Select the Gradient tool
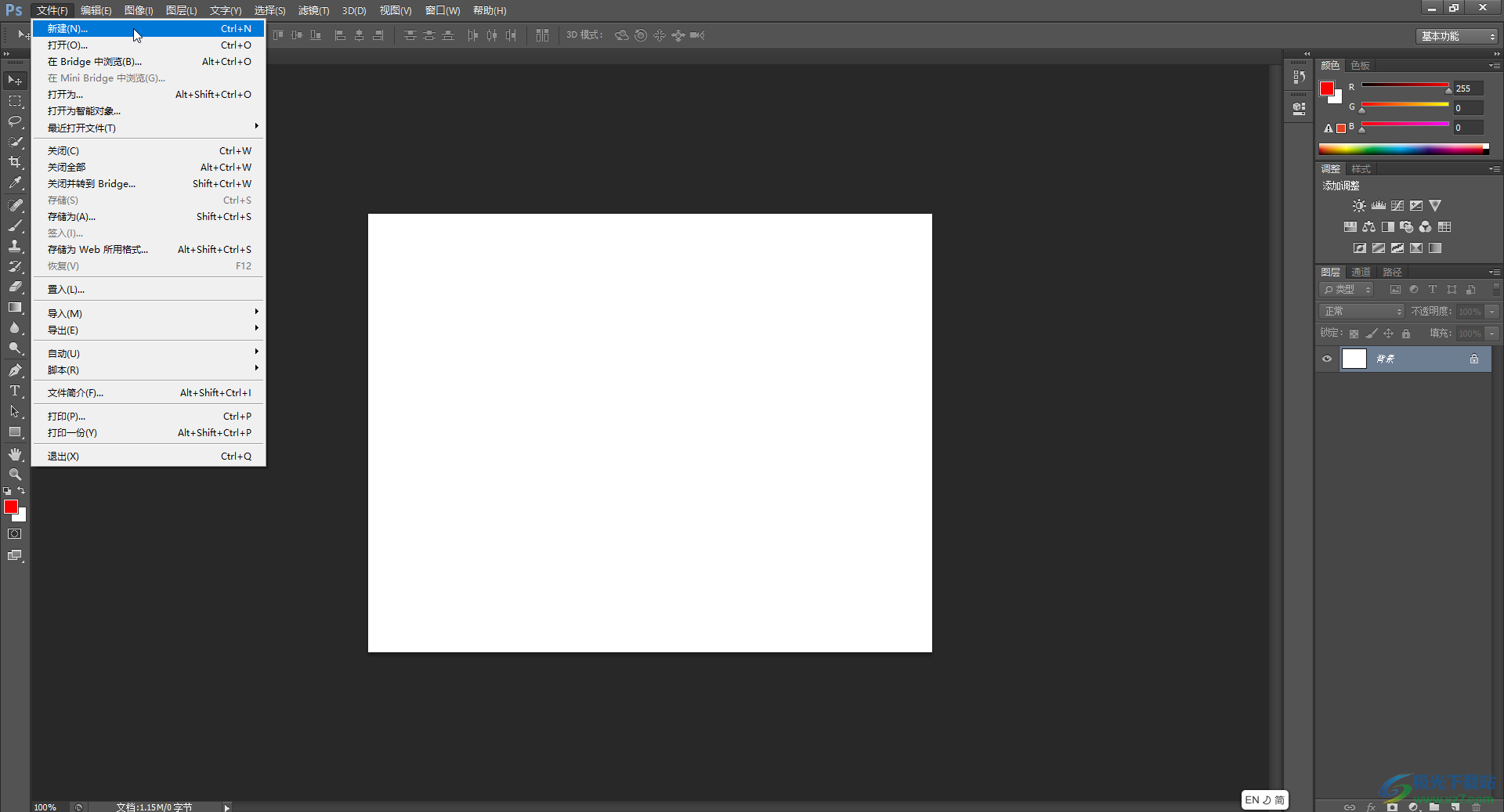 point(15,307)
